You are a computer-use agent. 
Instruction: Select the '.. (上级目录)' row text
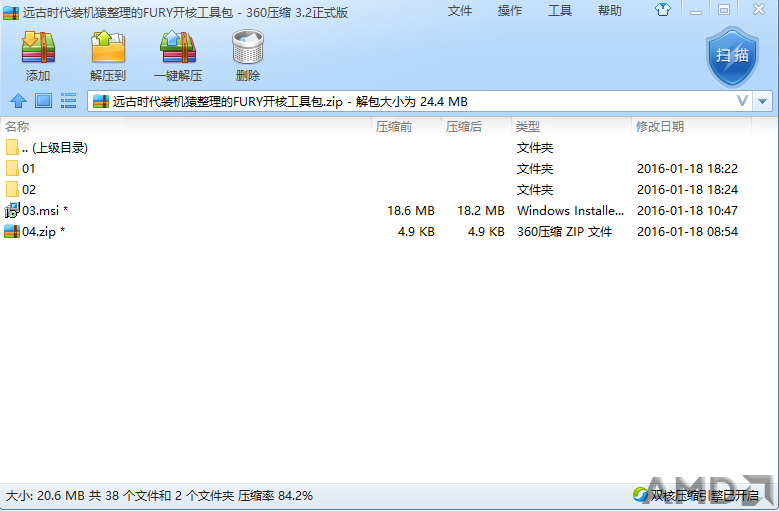pos(55,147)
